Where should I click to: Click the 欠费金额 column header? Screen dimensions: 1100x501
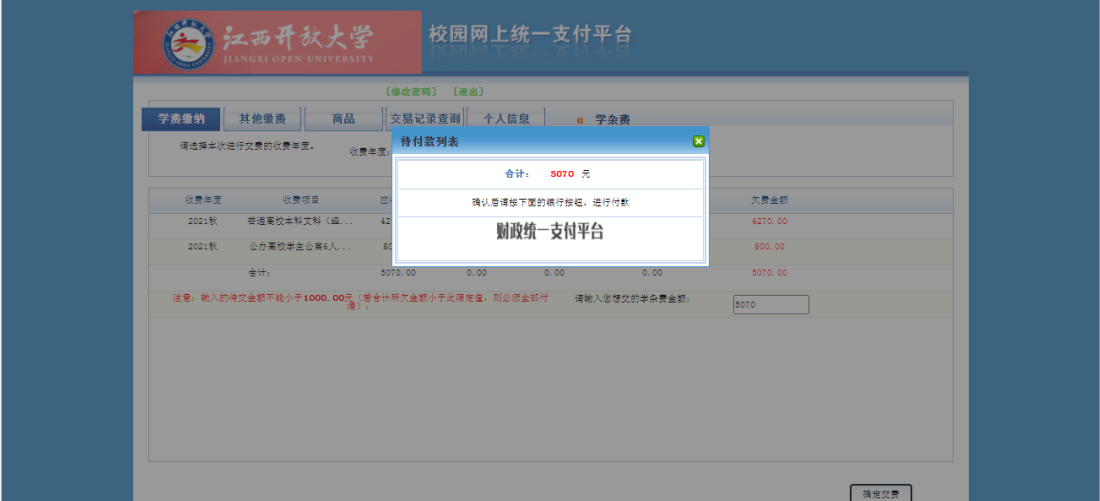(x=769, y=200)
